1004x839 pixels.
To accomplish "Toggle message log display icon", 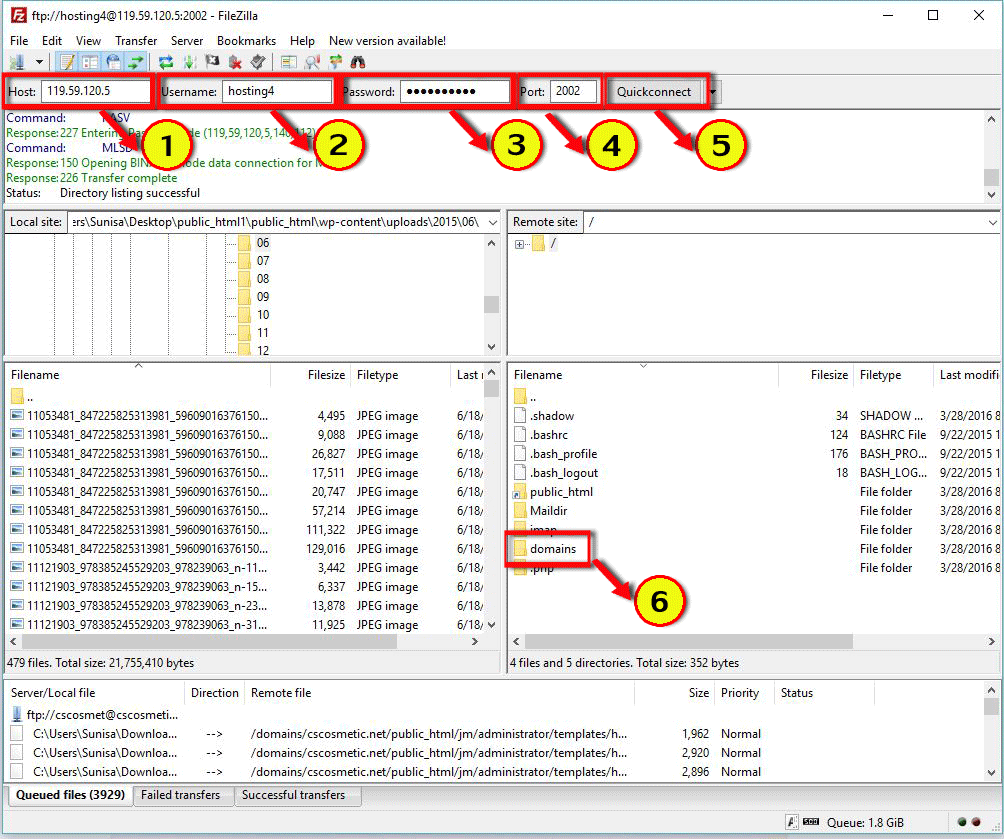I will [67, 62].
